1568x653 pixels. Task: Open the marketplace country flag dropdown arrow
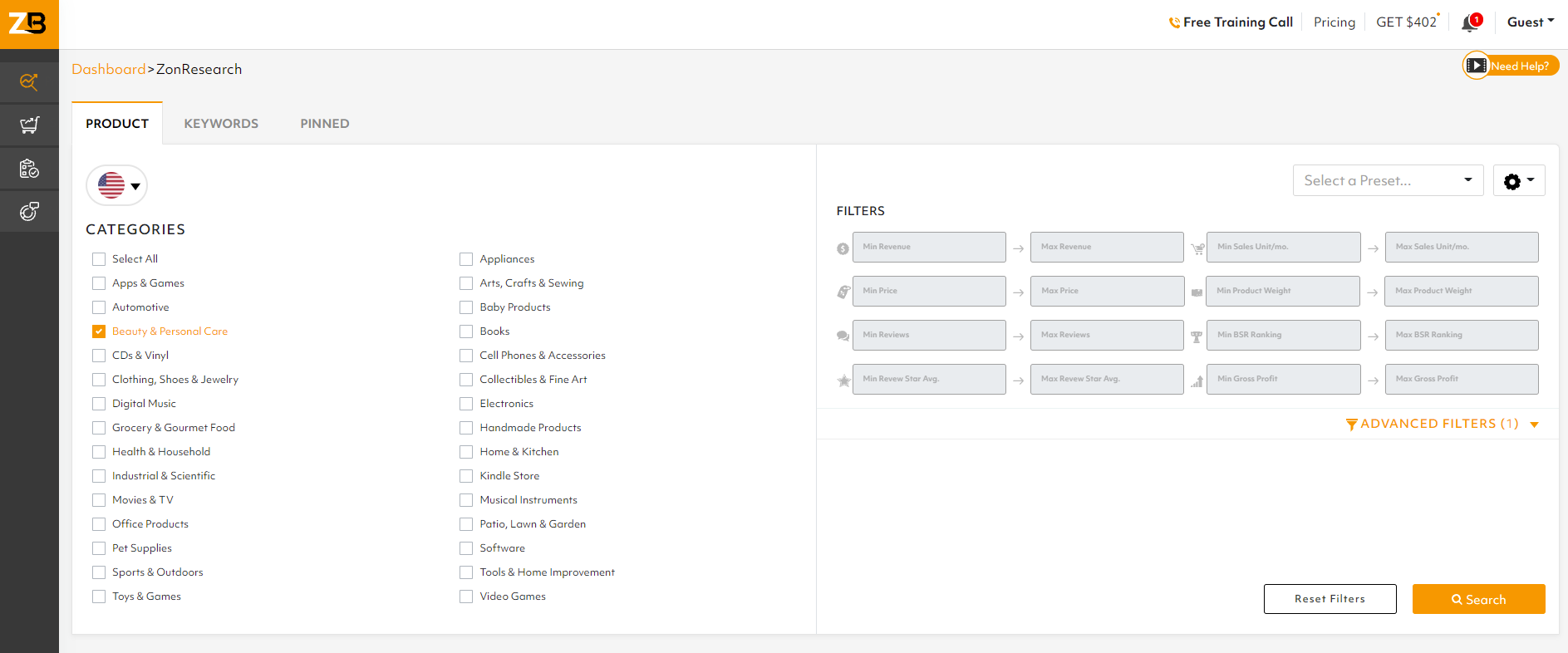(135, 186)
